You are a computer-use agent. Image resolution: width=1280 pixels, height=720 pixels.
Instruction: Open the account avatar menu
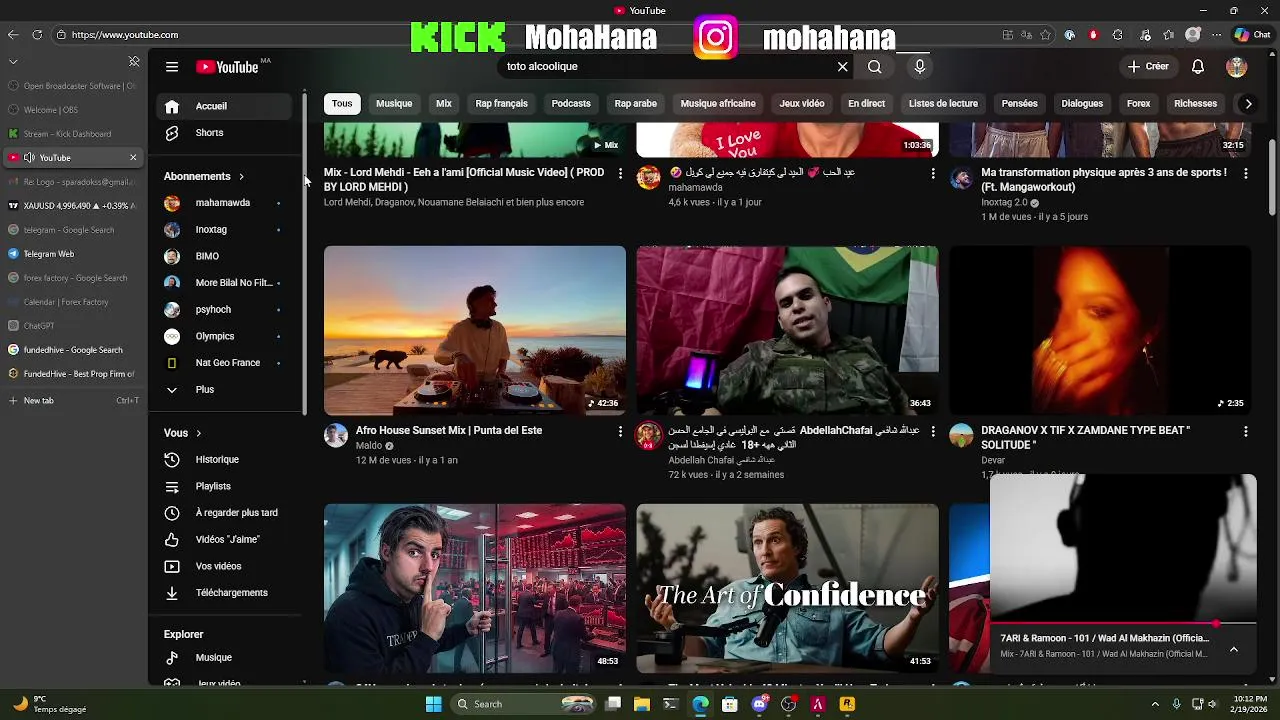click(1237, 67)
